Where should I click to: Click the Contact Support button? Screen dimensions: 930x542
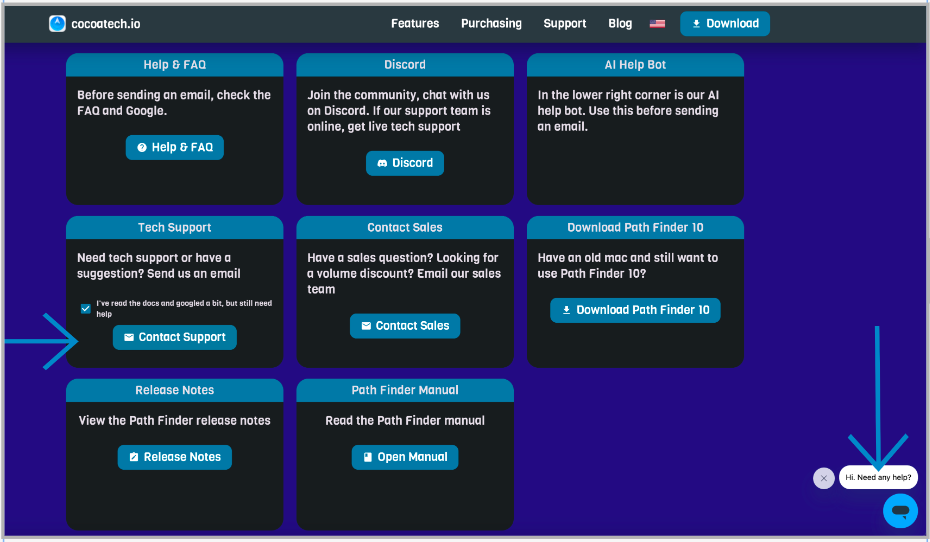(174, 337)
